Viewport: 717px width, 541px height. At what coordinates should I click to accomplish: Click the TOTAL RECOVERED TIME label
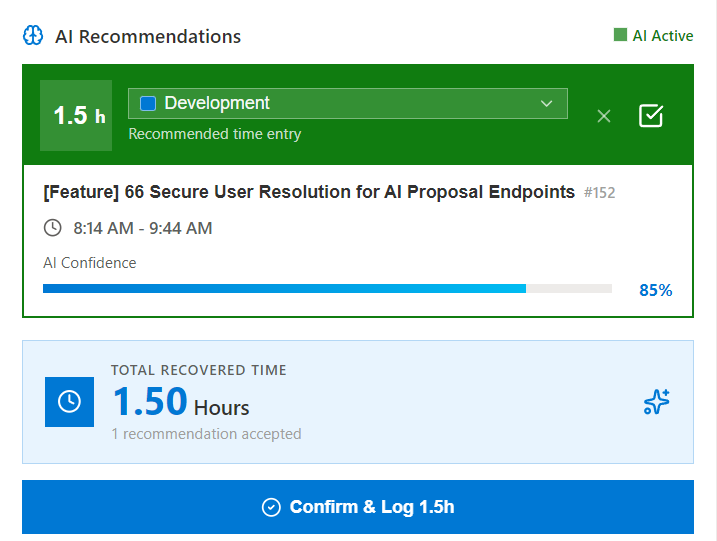[199, 370]
